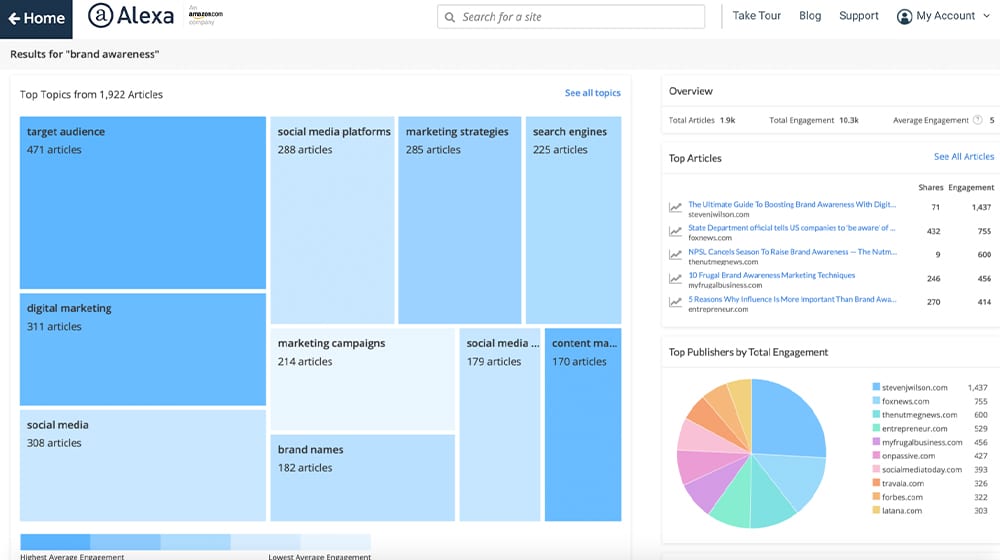Click trend icon for stevenjwilson.com article

pos(675,207)
